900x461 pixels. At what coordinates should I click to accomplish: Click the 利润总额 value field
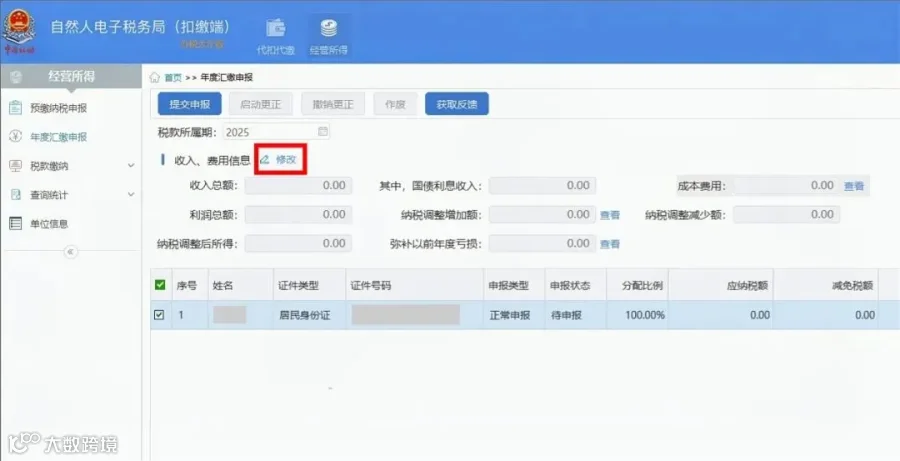298,215
